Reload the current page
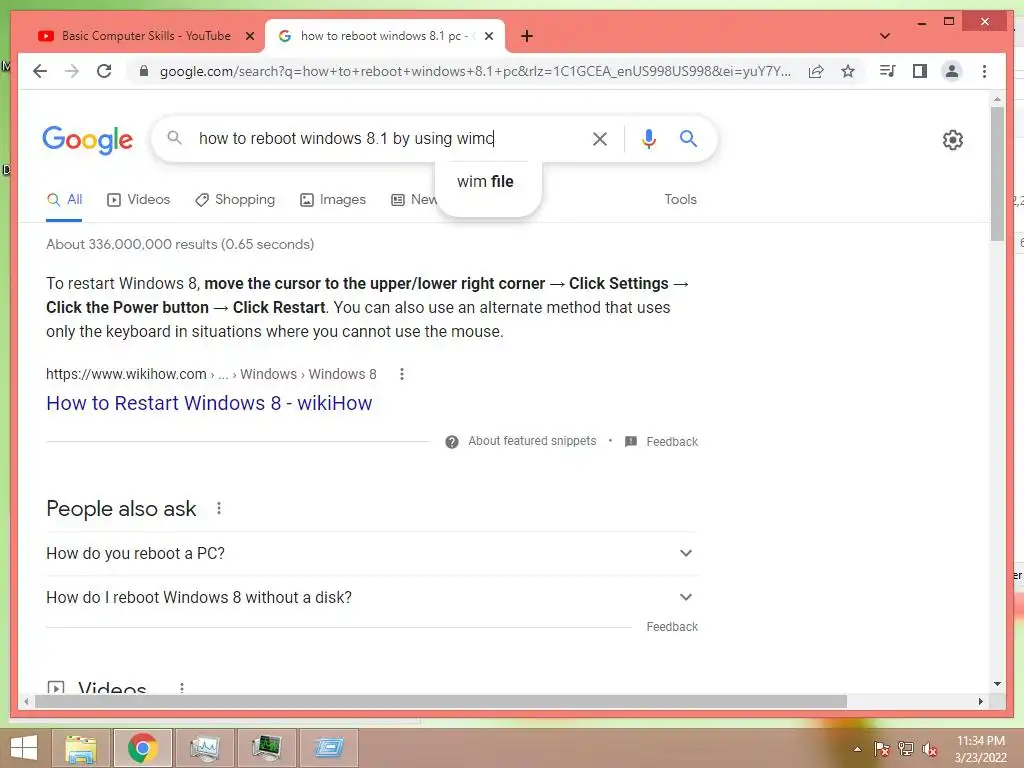 click(x=104, y=71)
